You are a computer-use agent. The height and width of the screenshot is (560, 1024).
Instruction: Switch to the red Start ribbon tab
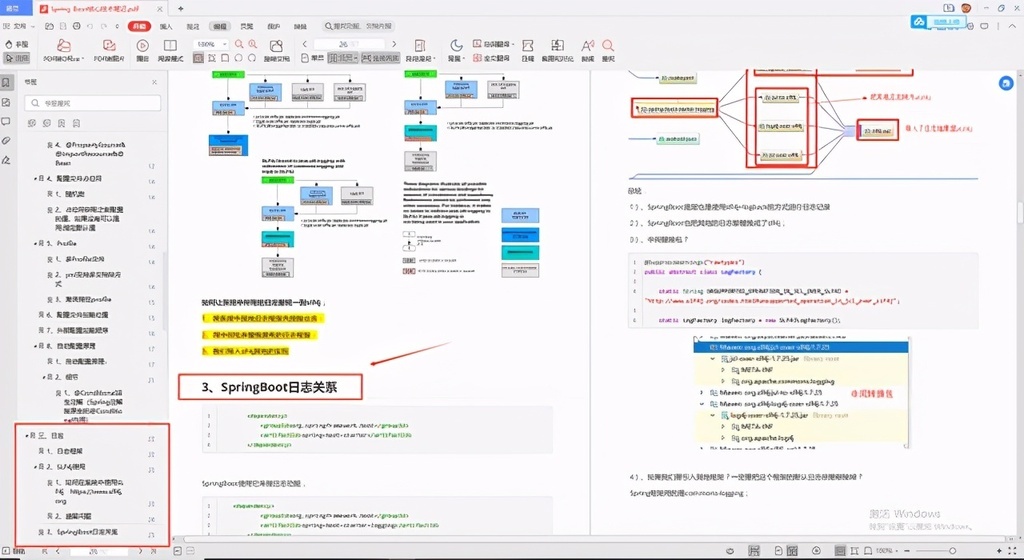[139, 26]
